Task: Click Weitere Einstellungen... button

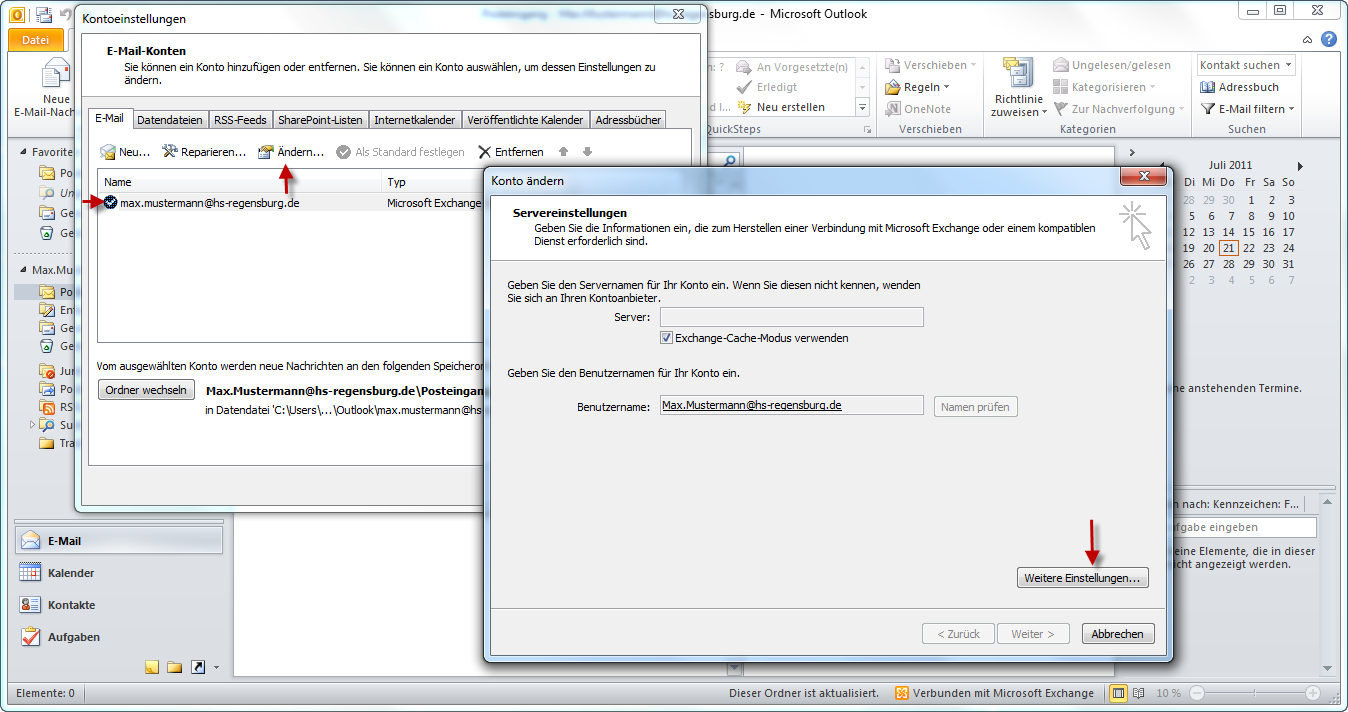Action: tap(1082, 578)
